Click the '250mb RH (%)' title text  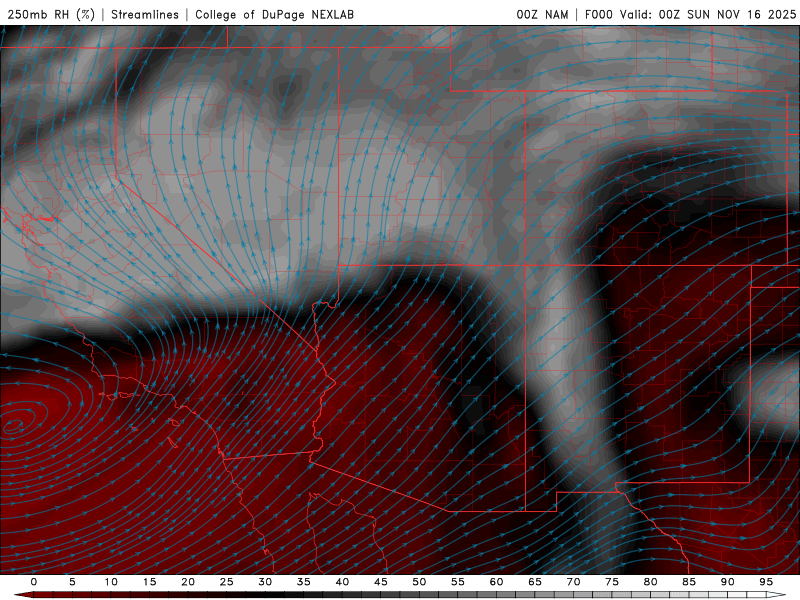click(51, 15)
